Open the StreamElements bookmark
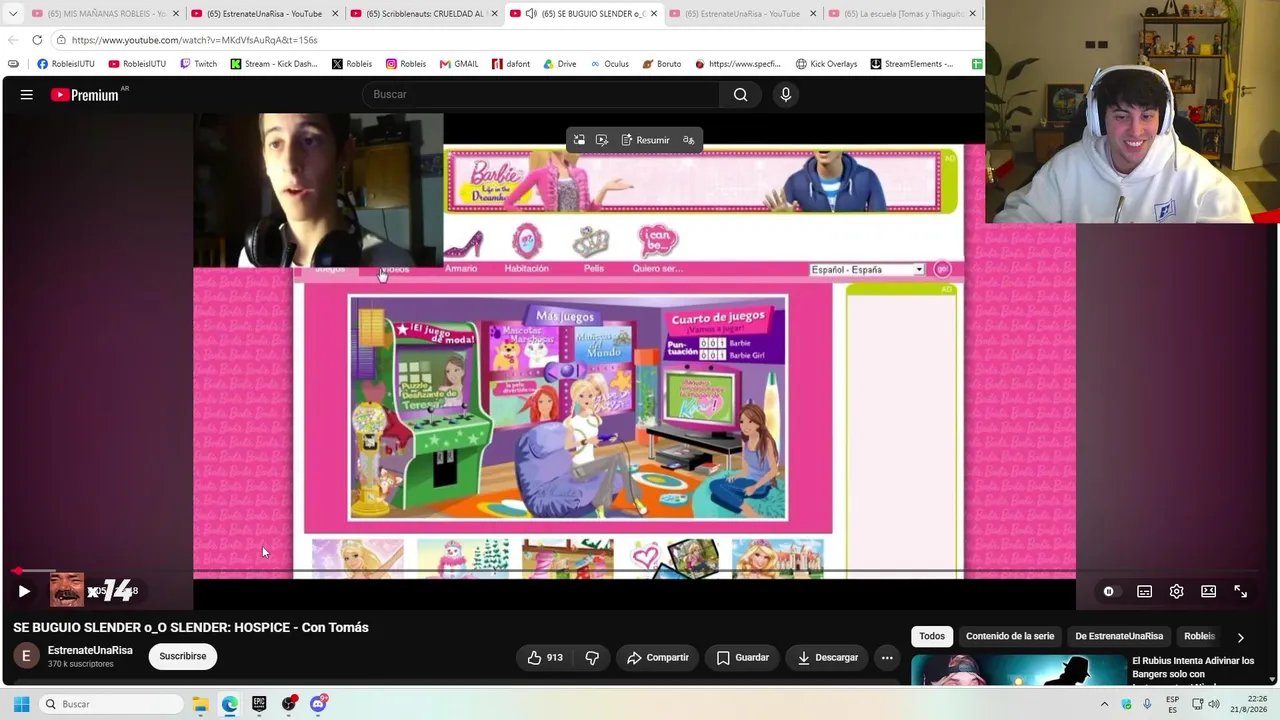This screenshot has height=720, width=1280. point(911,64)
